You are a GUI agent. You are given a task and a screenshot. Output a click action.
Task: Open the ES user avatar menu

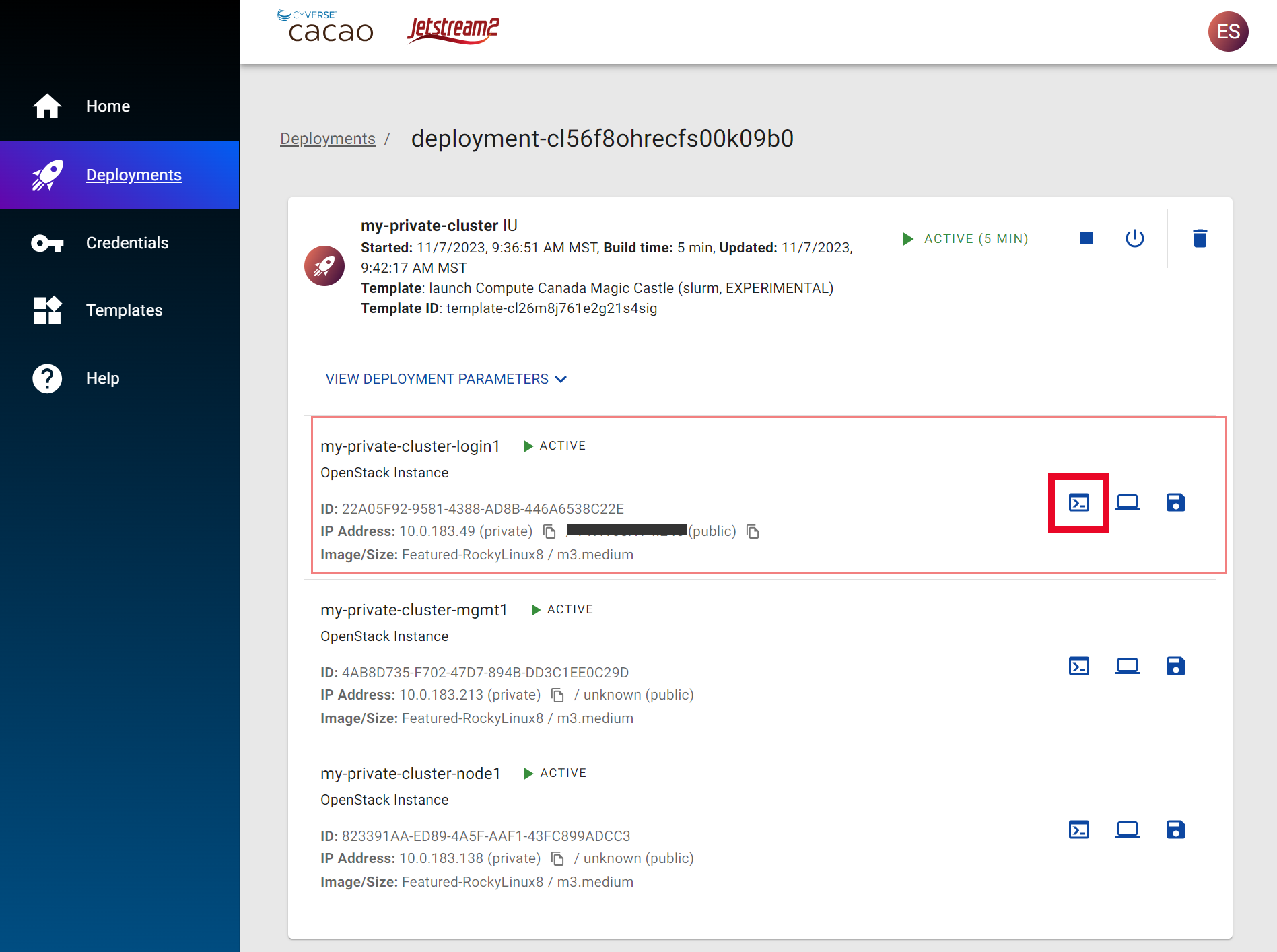click(x=1228, y=32)
